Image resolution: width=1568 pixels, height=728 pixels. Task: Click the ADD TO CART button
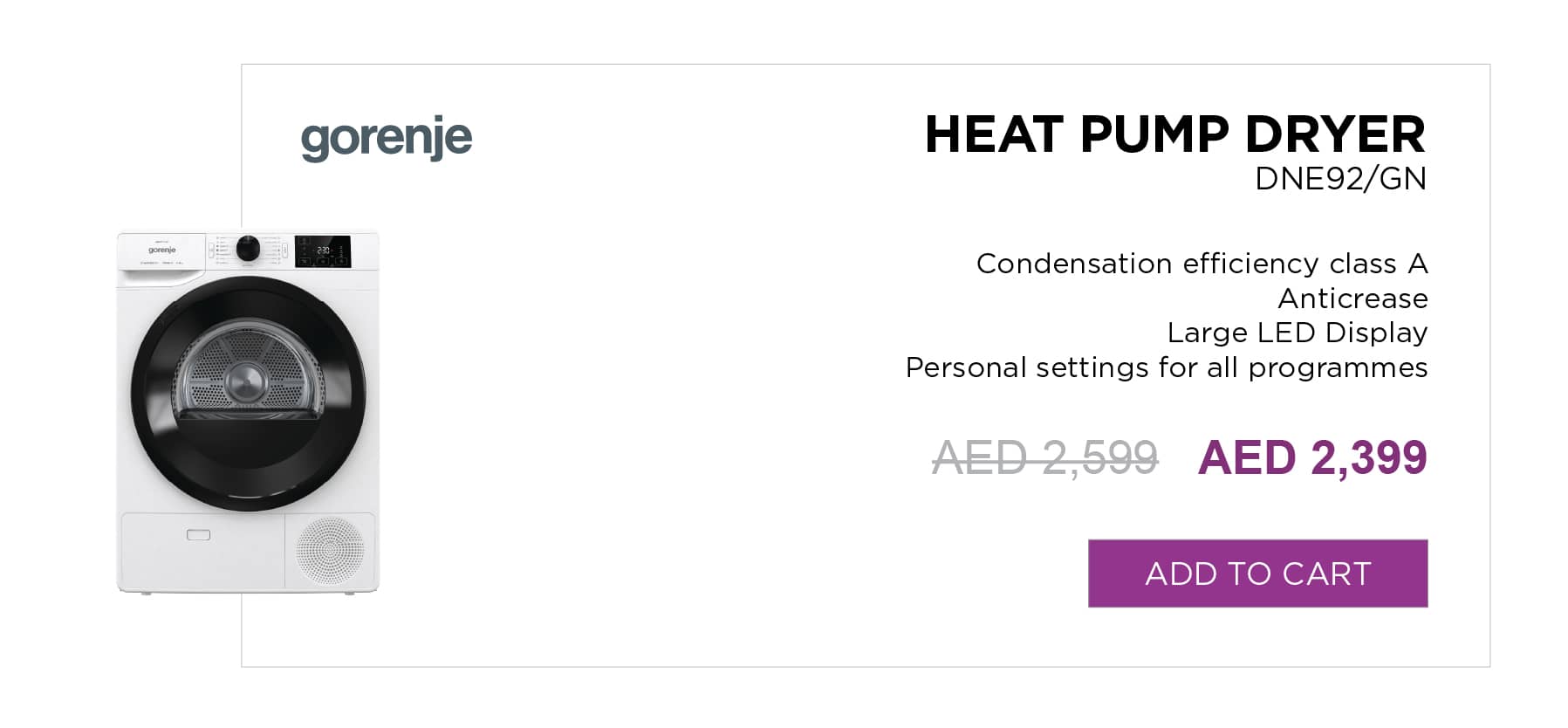tap(1257, 573)
